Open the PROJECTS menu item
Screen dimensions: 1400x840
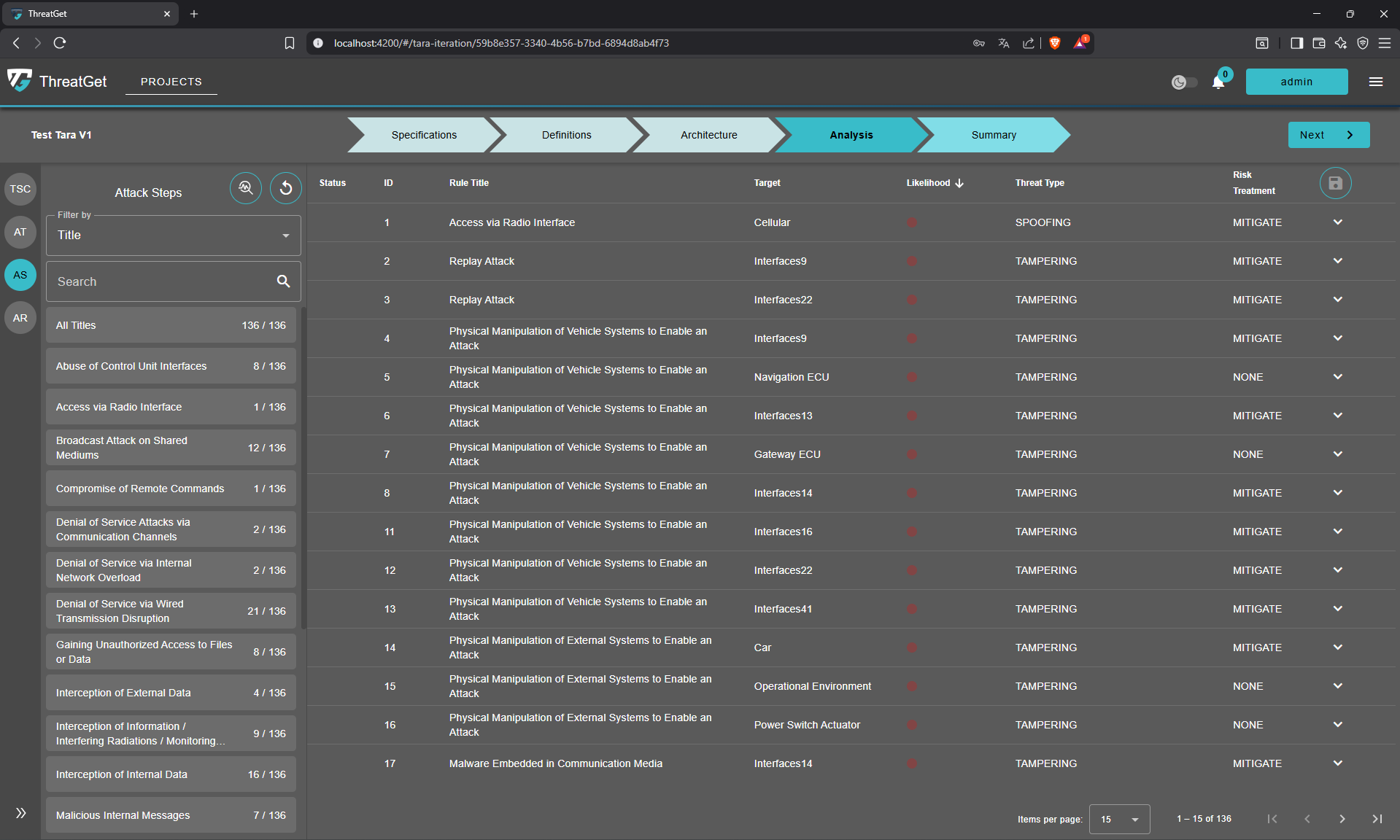[x=171, y=82]
